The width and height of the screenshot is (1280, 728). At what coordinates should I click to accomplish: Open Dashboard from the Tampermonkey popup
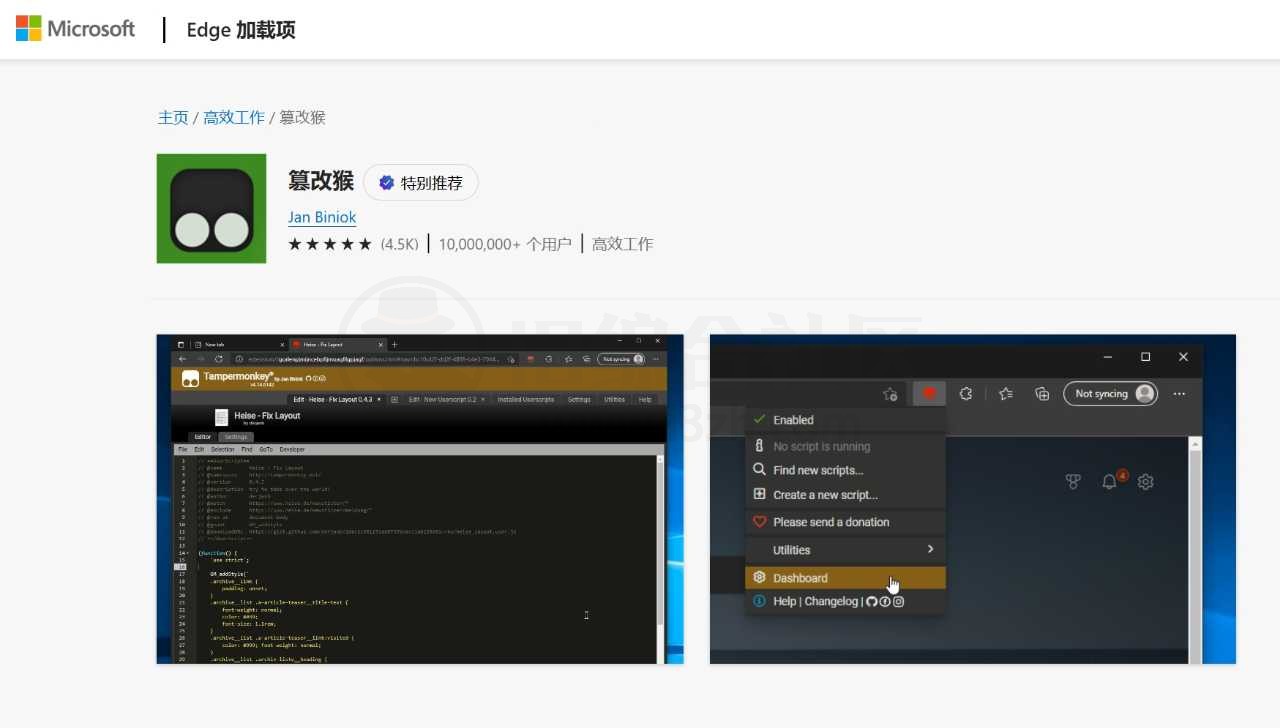(845, 578)
